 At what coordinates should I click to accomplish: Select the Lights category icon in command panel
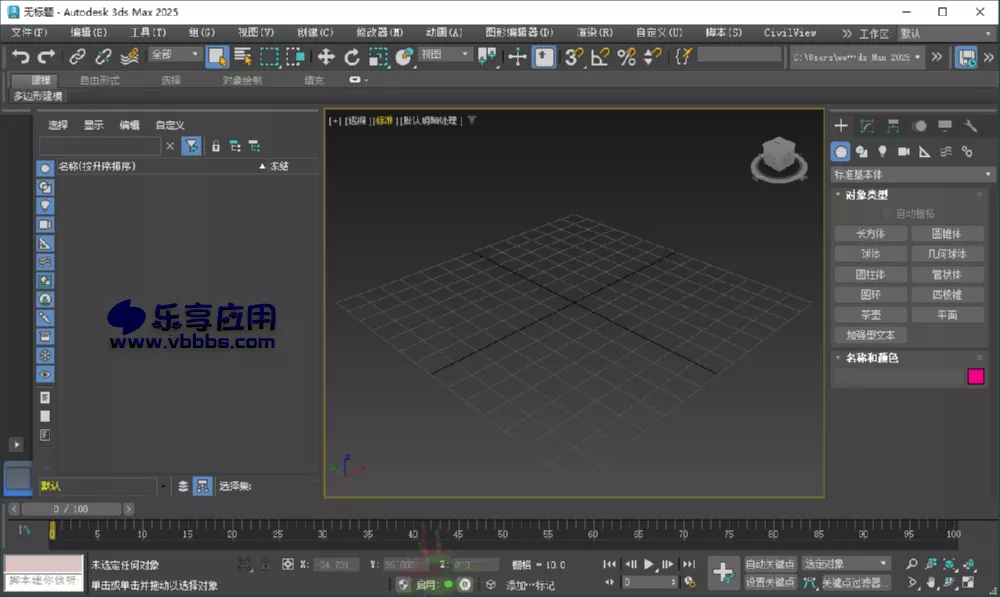pos(883,152)
